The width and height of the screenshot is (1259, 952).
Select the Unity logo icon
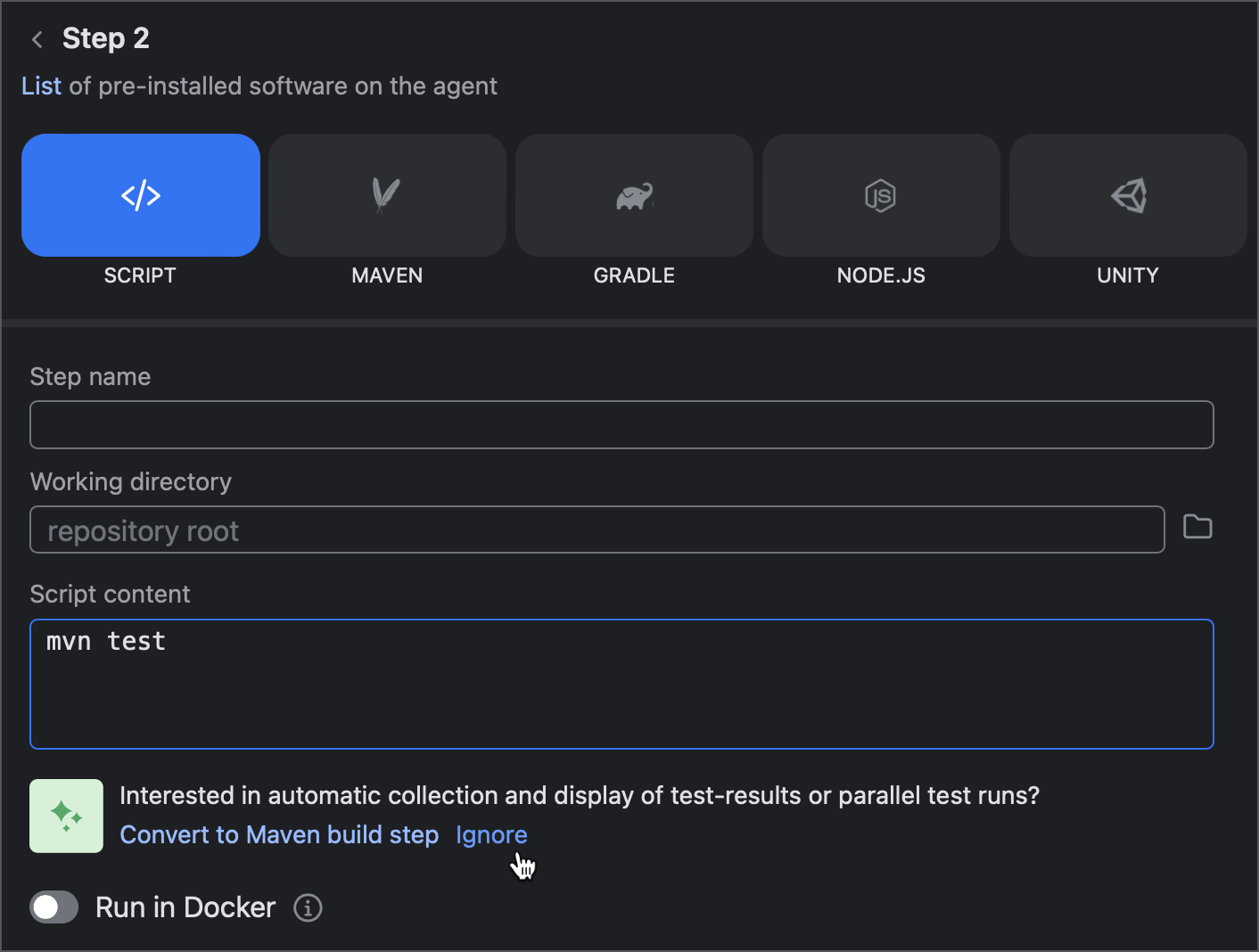(x=1127, y=194)
